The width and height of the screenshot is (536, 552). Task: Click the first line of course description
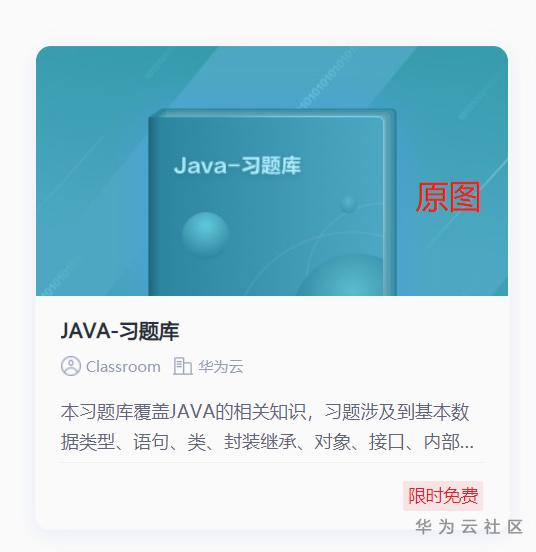point(265,412)
